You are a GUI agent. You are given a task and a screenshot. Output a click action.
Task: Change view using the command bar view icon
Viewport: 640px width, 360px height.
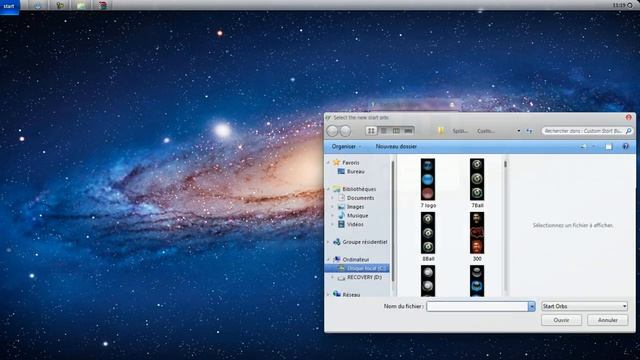tap(584, 147)
